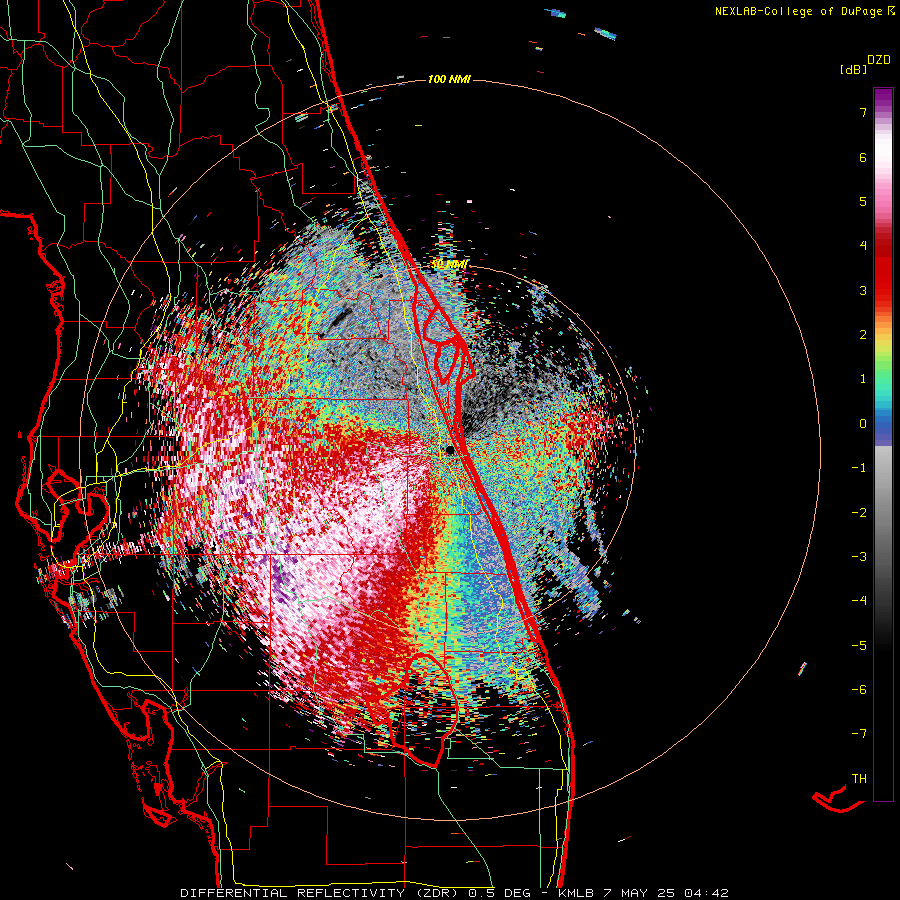Click the 04:42 timestamp in caption

(x=706, y=893)
